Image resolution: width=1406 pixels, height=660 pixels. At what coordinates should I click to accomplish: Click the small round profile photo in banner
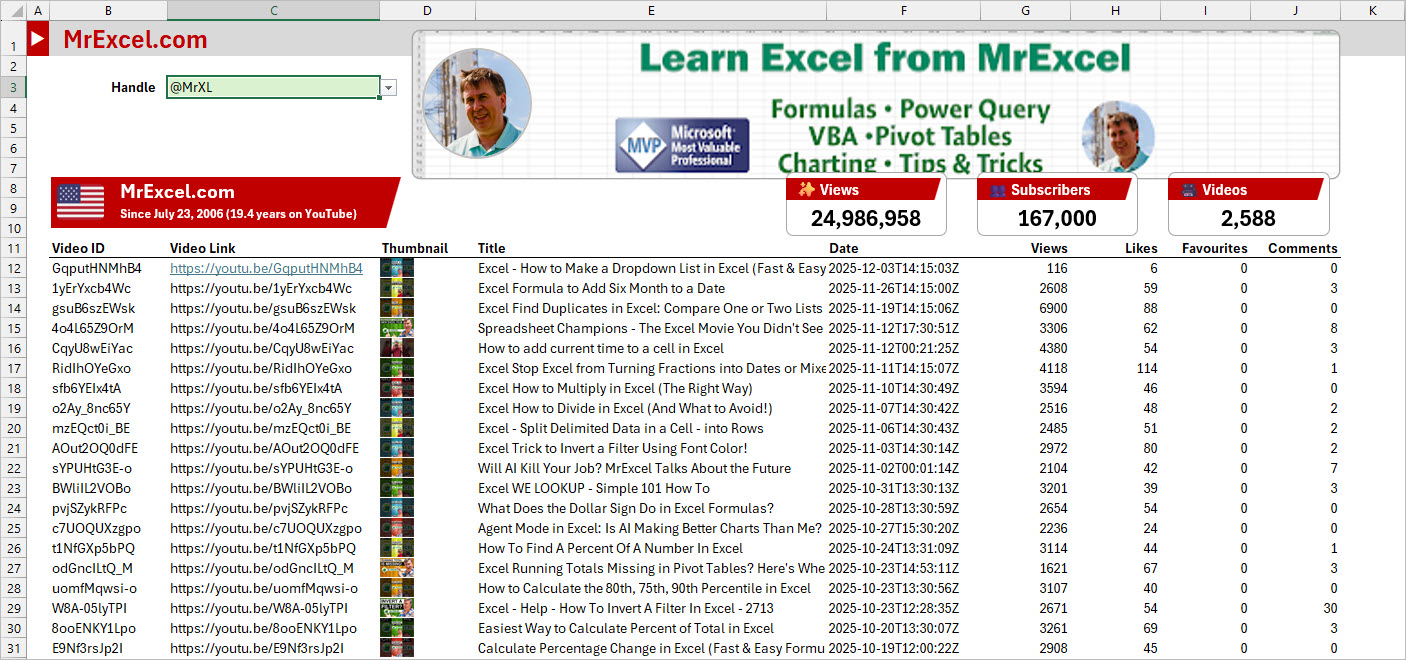coord(1118,136)
